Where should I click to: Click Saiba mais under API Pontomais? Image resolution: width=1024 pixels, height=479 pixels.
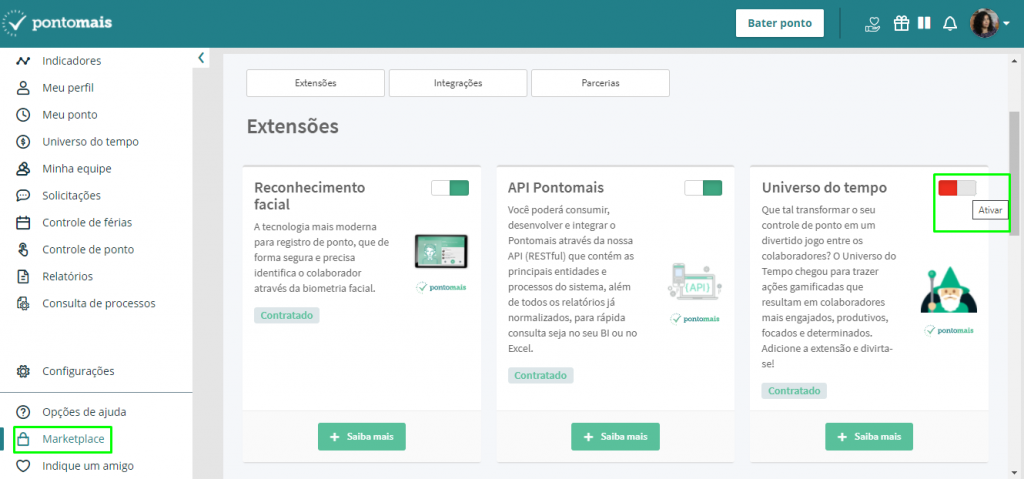(x=615, y=437)
